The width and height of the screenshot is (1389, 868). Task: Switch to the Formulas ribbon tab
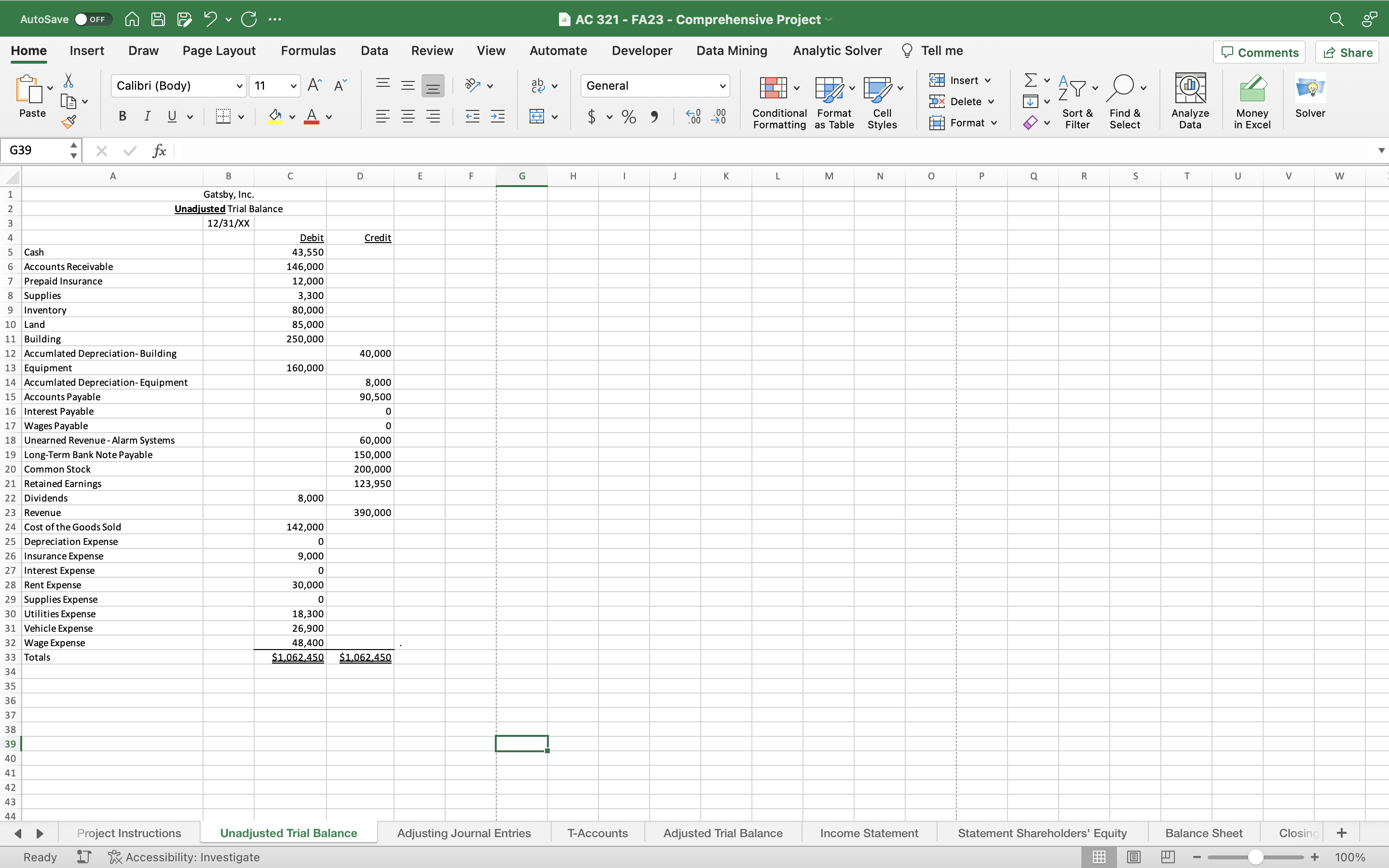(x=308, y=51)
